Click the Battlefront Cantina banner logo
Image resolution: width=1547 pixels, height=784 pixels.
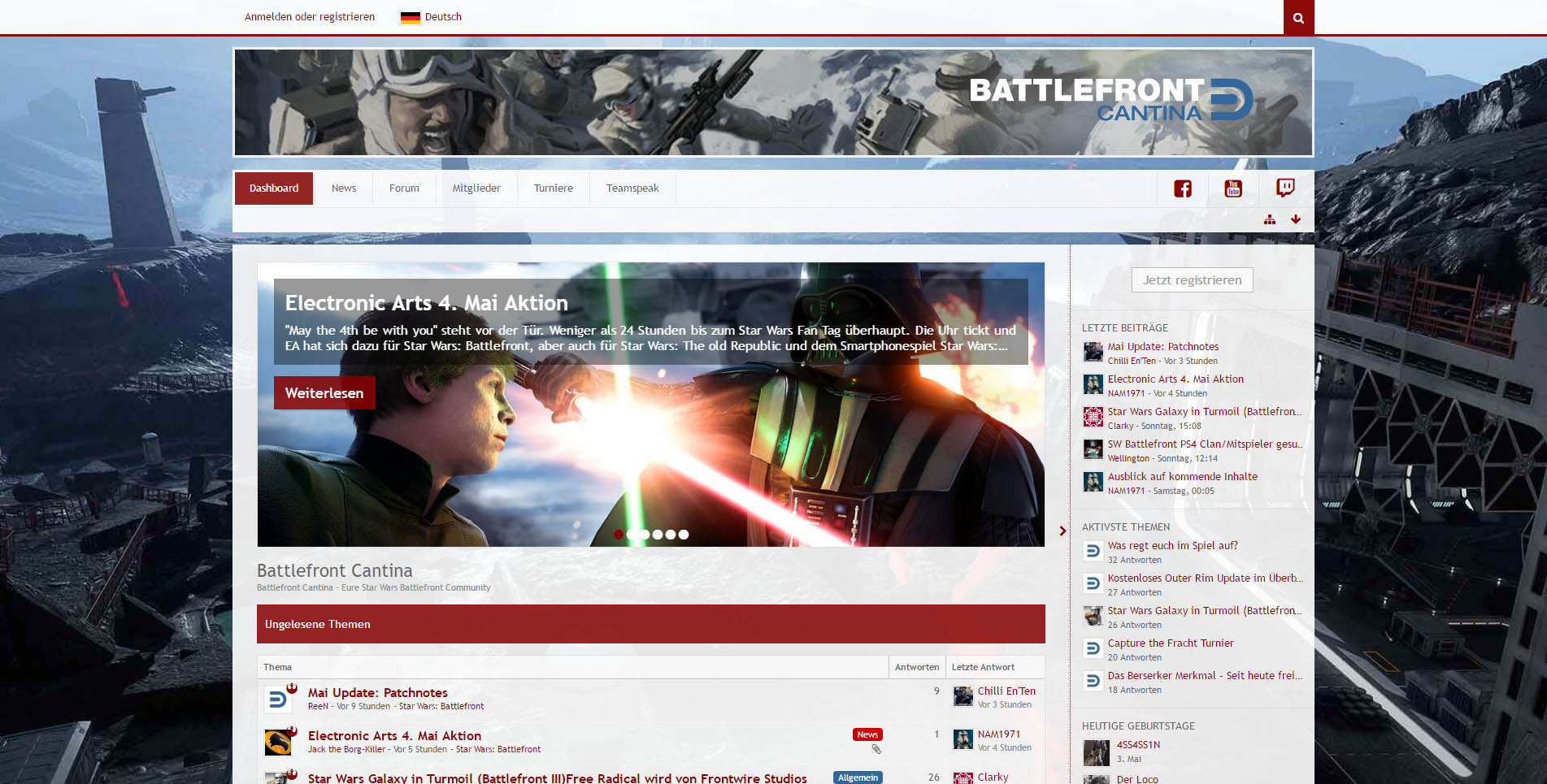click(1110, 101)
